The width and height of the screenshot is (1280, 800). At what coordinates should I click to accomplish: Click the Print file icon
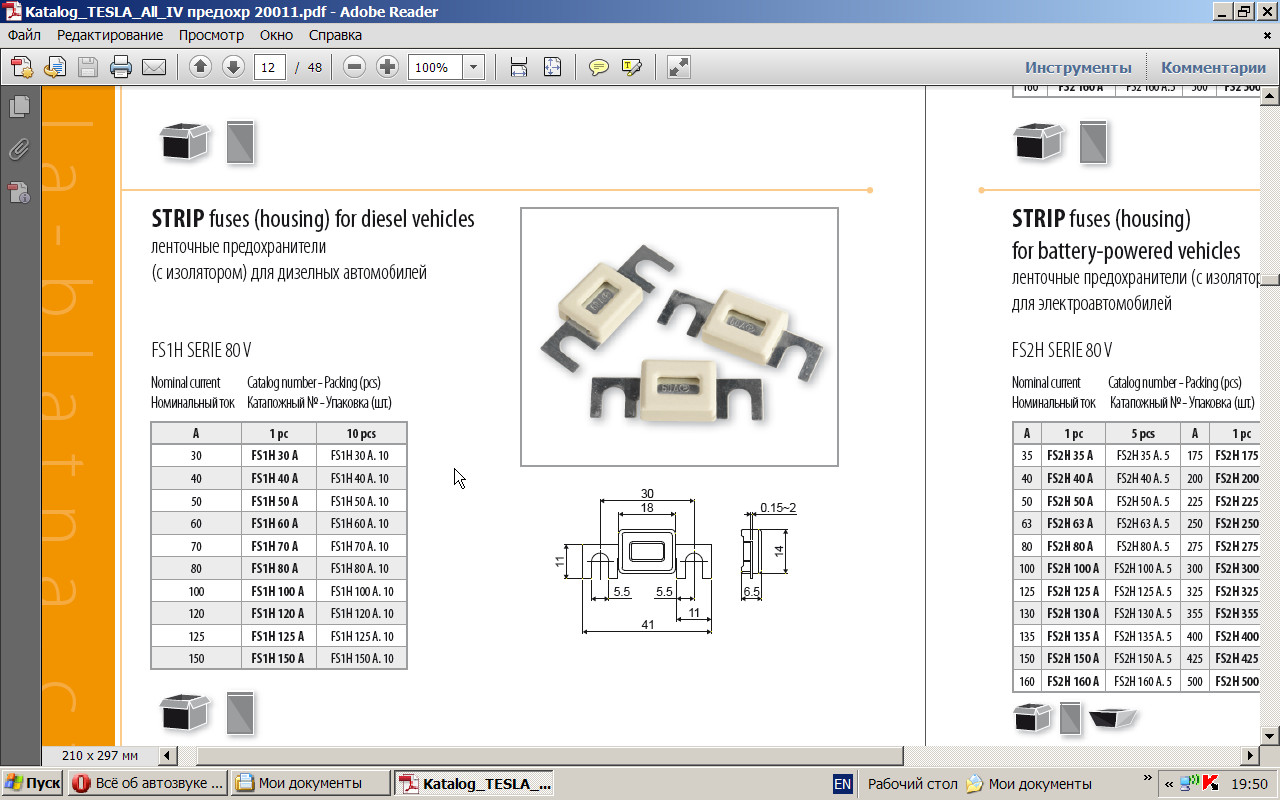(x=121, y=68)
